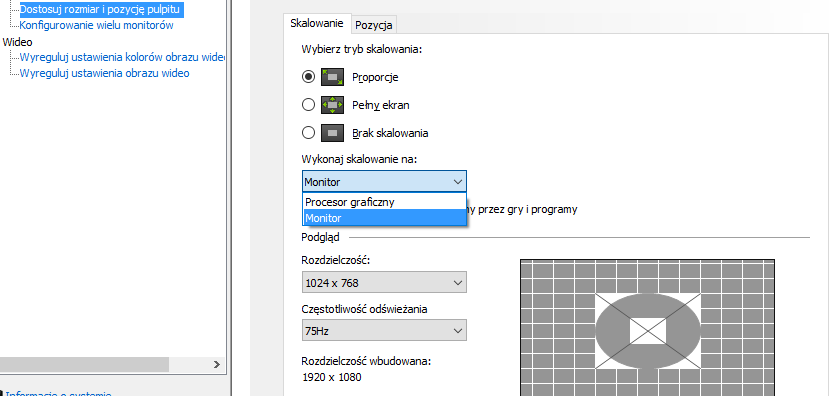Switch to the Pozycja tab
829x396 pixels.
[x=374, y=25]
